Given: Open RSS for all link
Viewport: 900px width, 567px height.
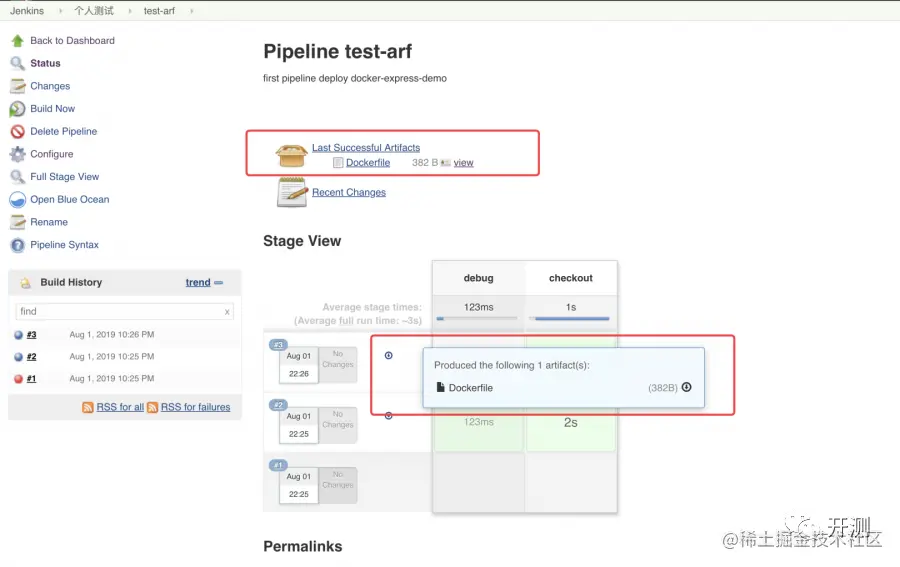Looking at the screenshot, I should pos(120,407).
